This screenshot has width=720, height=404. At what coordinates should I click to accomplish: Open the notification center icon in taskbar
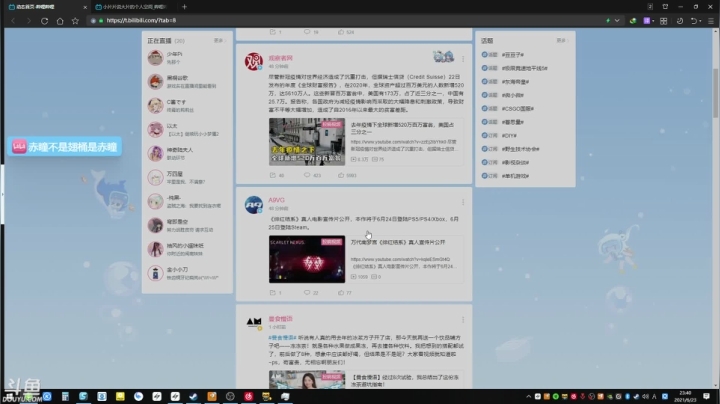[706, 396]
